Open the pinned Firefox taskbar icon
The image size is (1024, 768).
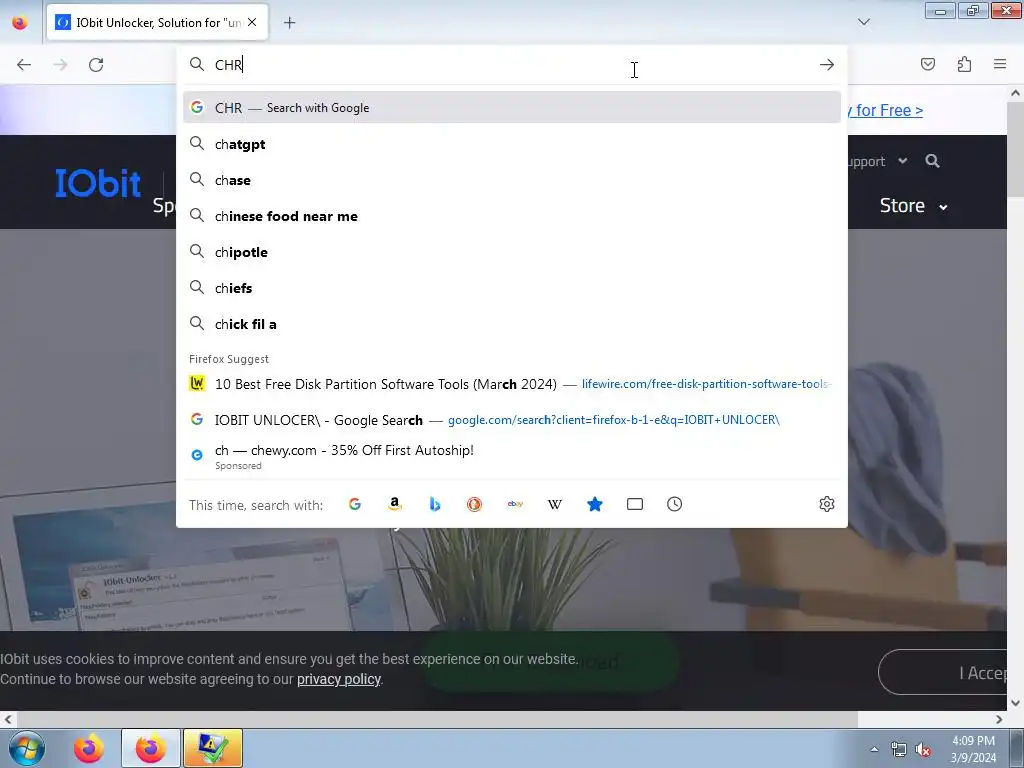tap(89, 748)
